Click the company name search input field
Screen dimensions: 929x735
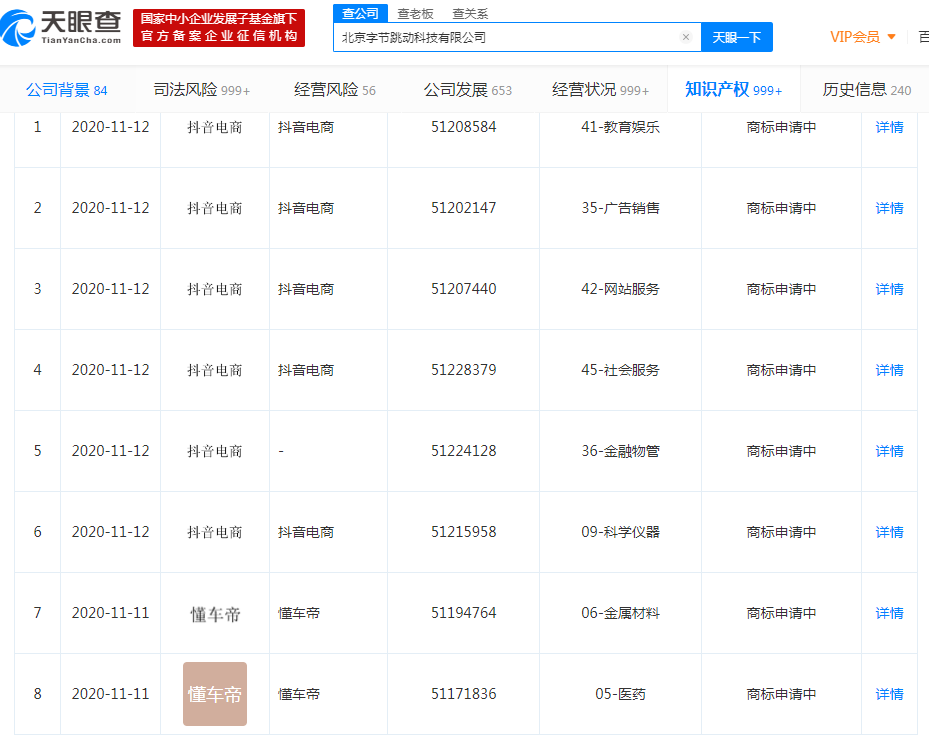coord(500,37)
